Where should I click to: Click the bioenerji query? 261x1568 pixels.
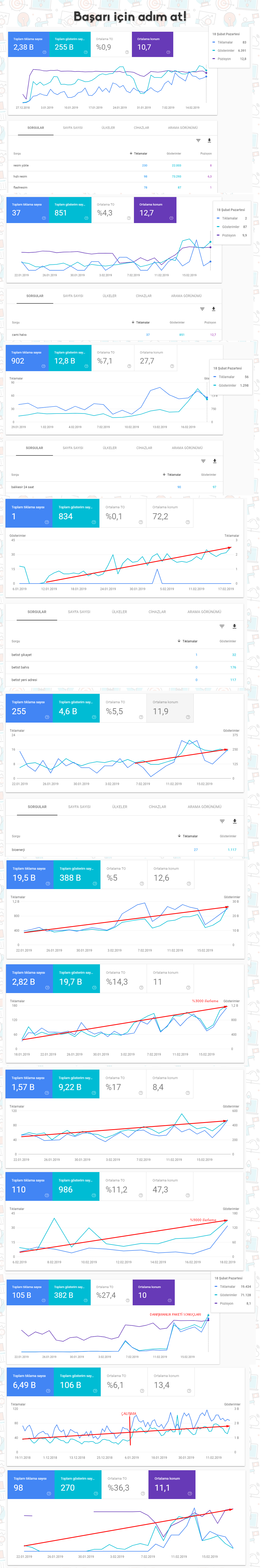pos(18,850)
